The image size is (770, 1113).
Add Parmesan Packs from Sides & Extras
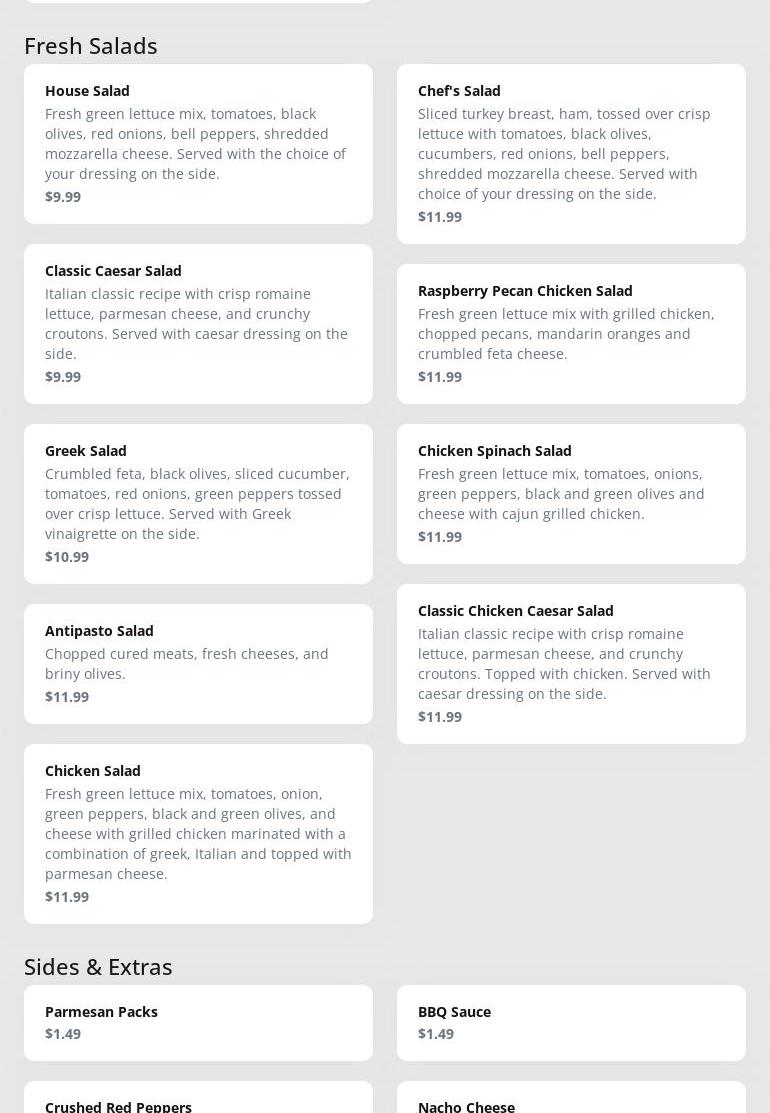coord(198,1022)
